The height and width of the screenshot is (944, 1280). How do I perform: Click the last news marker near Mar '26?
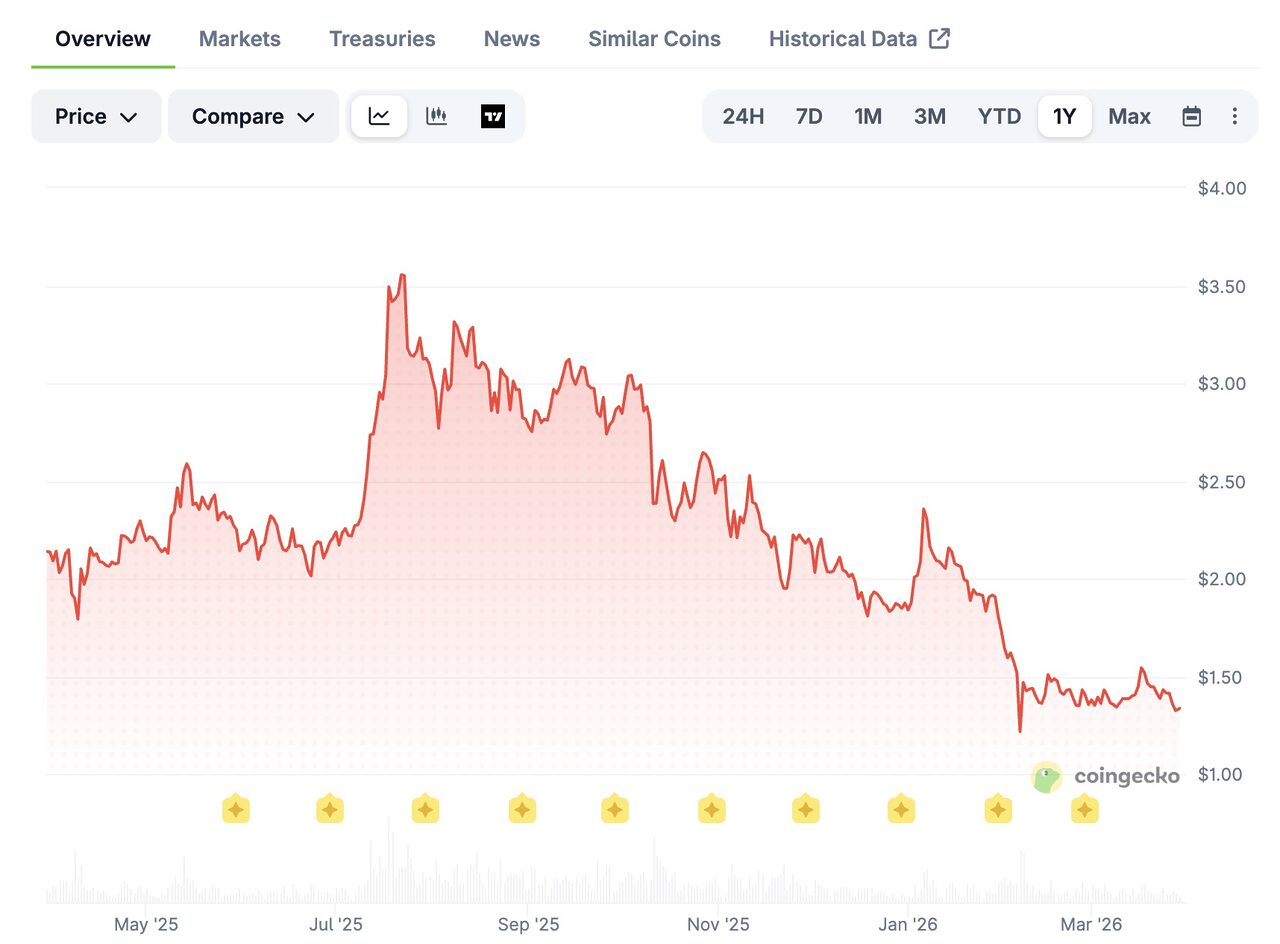pyautogui.click(x=1085, y=809)
